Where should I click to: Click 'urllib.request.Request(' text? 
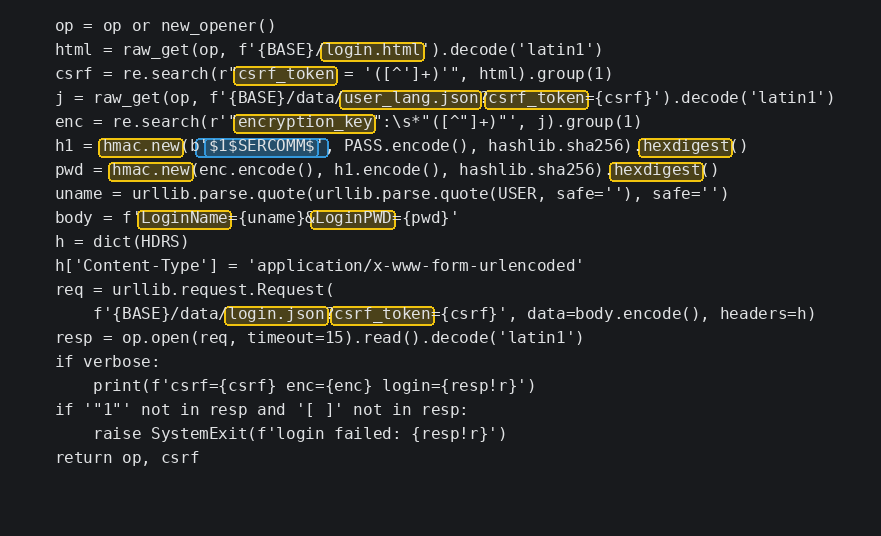(x=222, y=290)
